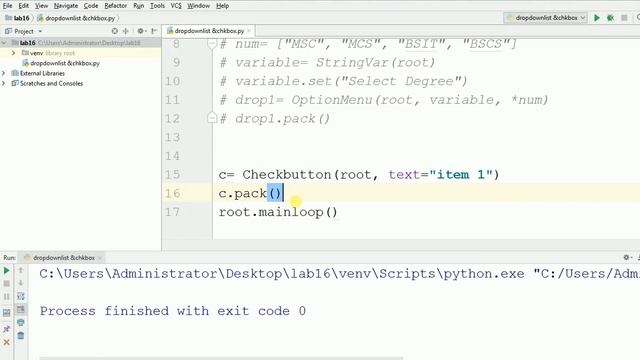Close Run panel with red X
The height and width of the screenshot is (360, 640).
coord(7,342)
